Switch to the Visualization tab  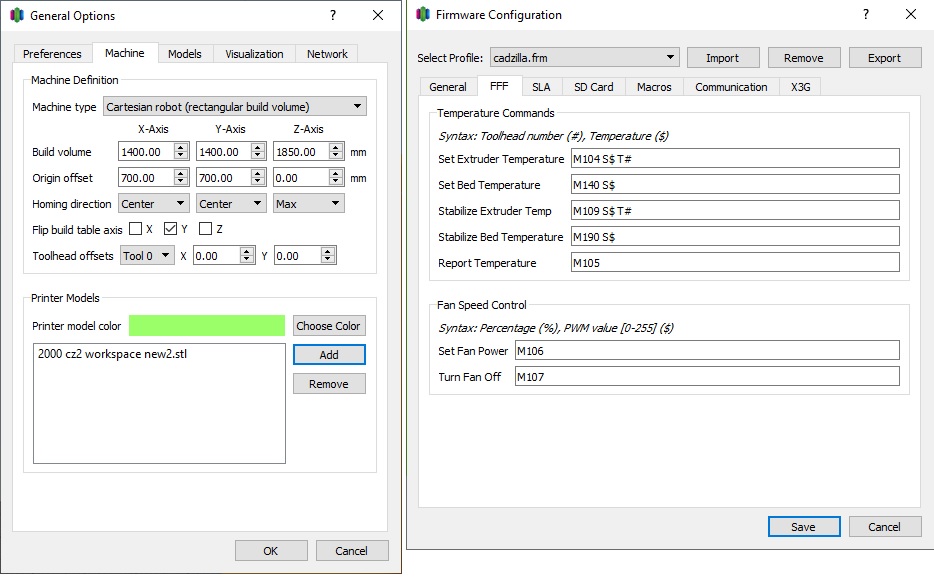pyautogui.click(x=254, y=54)
